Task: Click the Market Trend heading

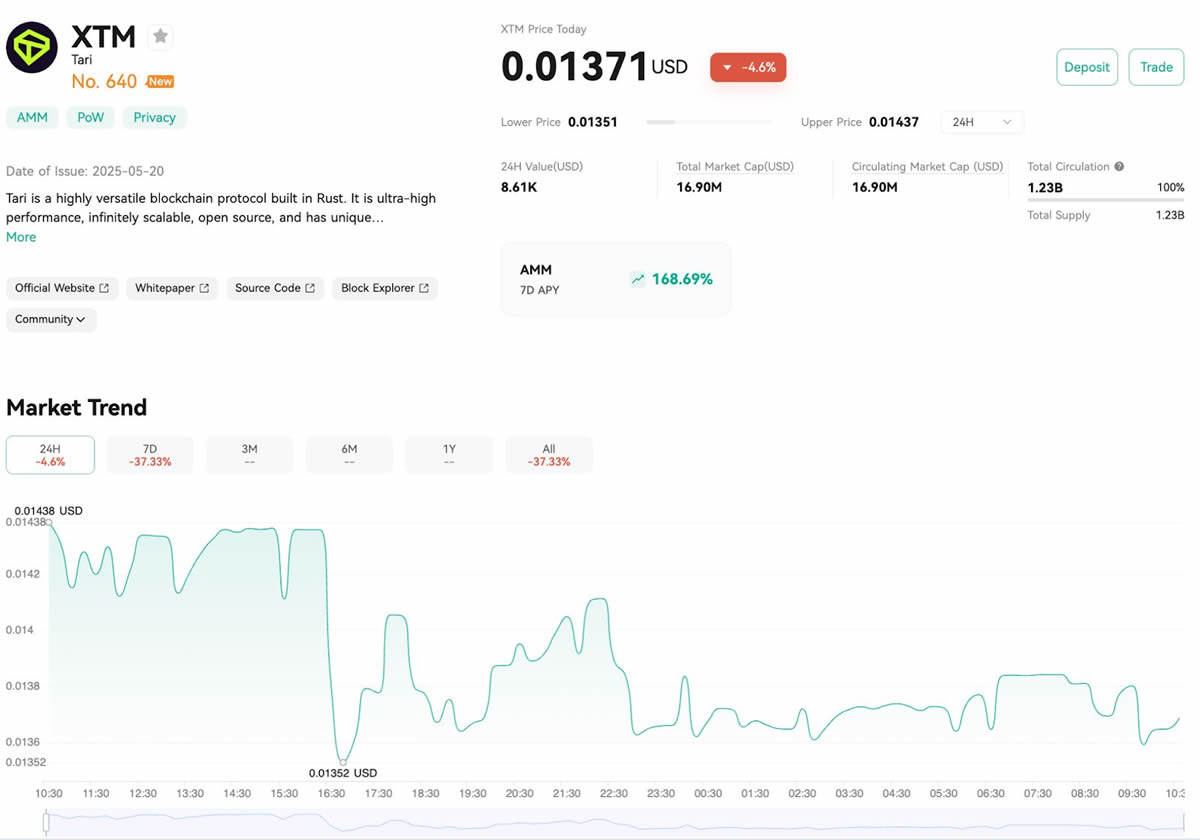Action: 77,407
